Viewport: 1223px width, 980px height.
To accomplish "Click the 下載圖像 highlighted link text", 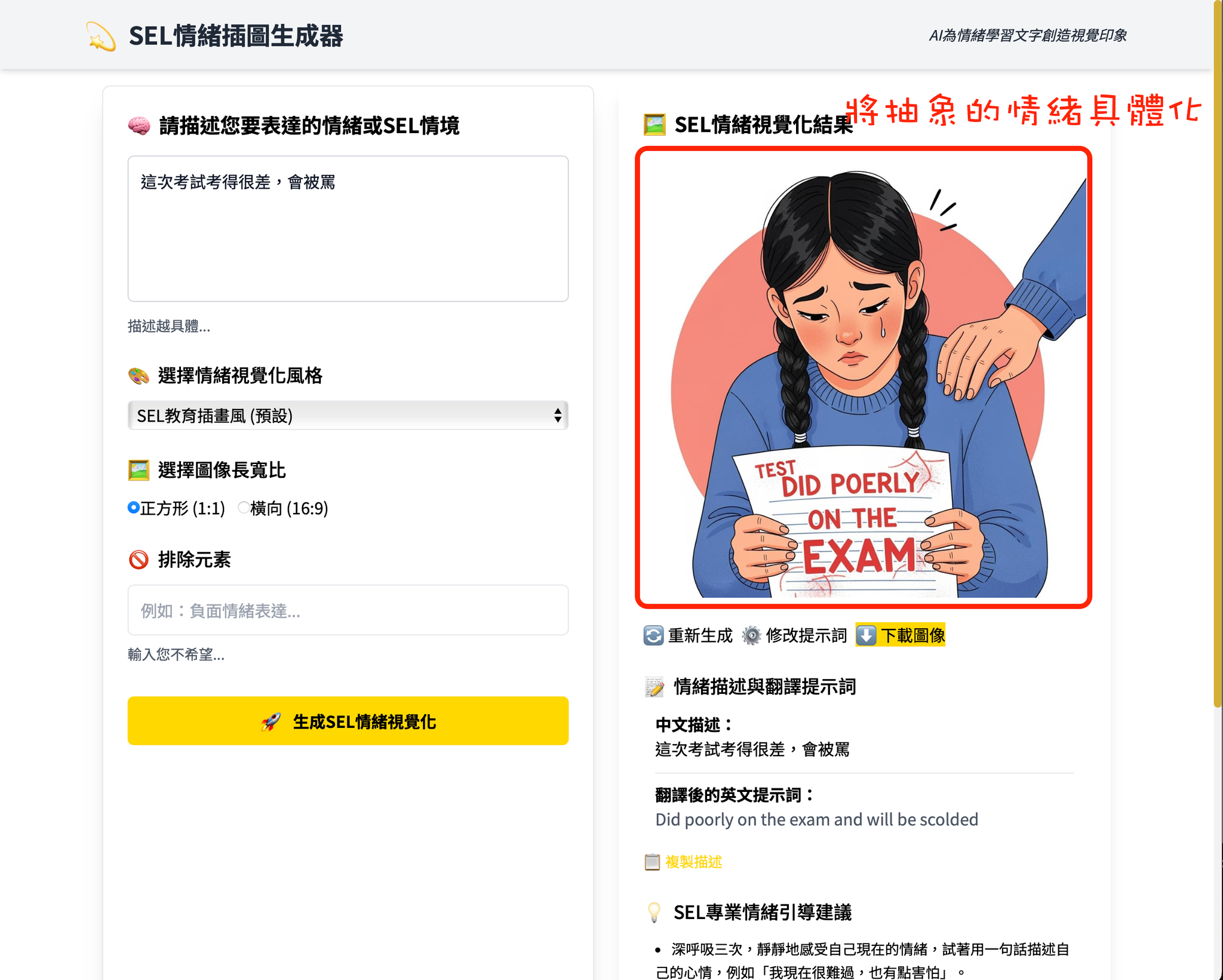I will (x=913, y=635).
